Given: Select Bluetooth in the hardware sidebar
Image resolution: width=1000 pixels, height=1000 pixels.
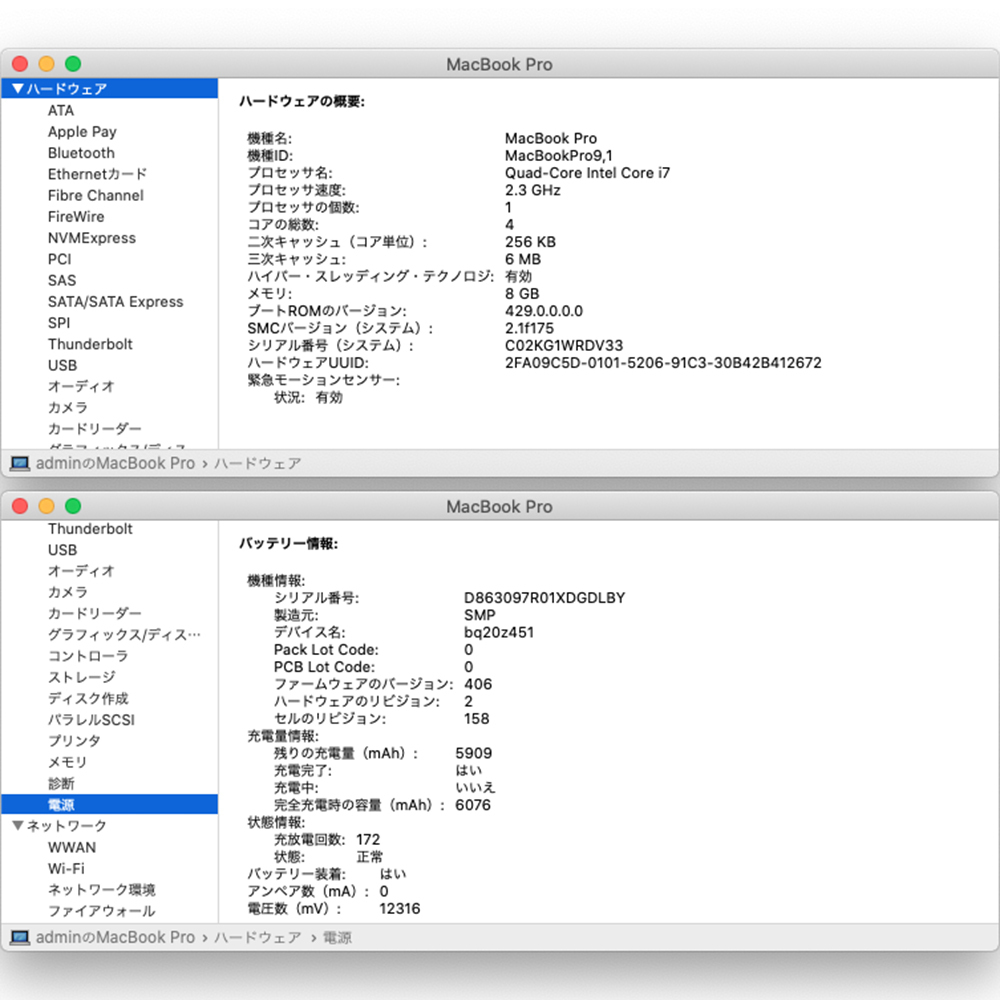Looking at the screenshot, I should [81, 153].
